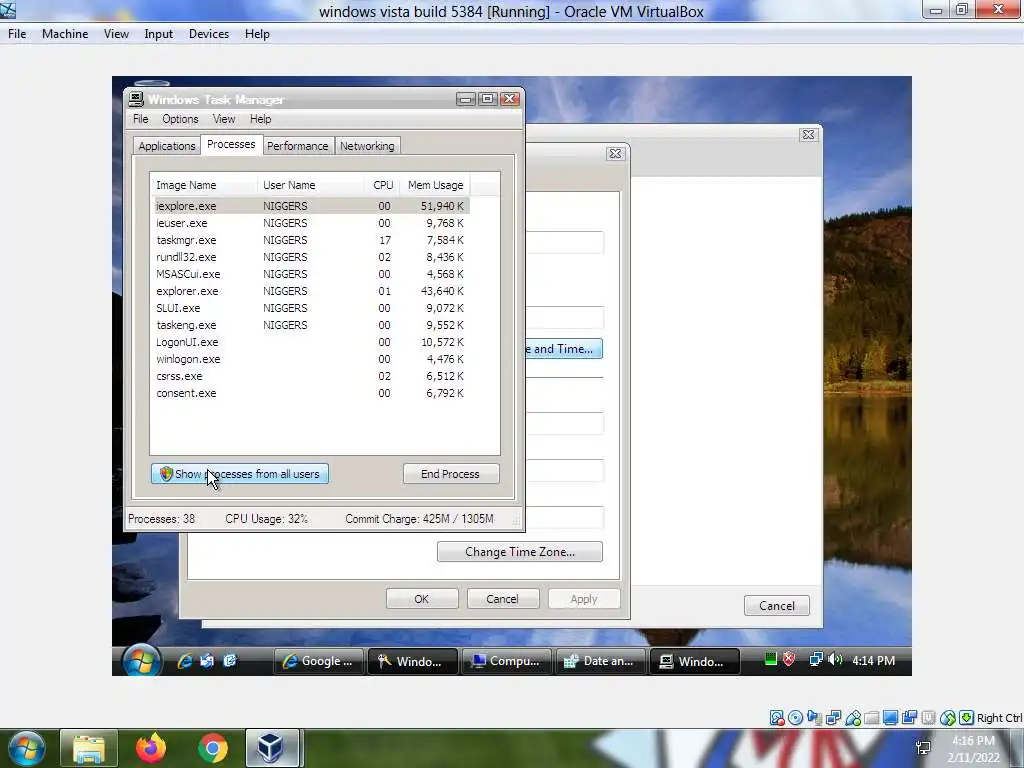This screenshot has height=768, width=1024.
Task: Open the VirtualBox Input menu
Action: tap(159, 34)
